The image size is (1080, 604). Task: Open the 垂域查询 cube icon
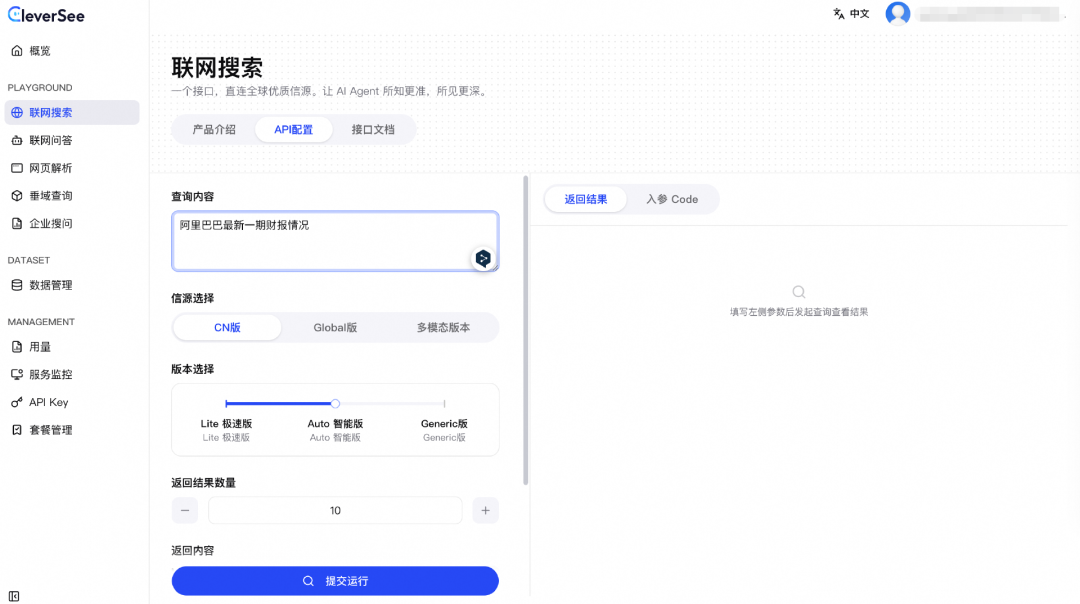[17, 196]
